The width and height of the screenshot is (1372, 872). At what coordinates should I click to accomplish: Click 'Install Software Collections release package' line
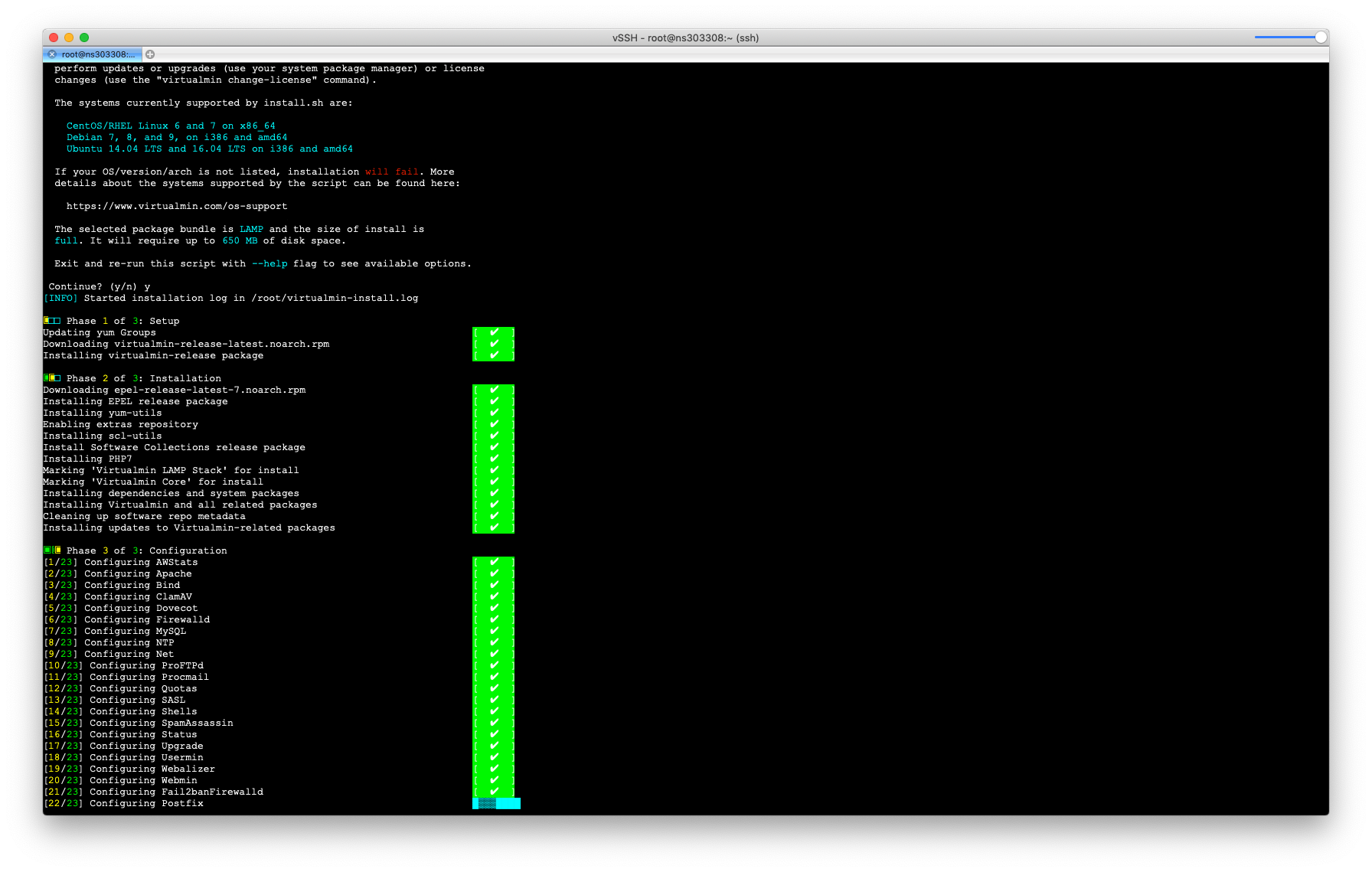[175, 447]
